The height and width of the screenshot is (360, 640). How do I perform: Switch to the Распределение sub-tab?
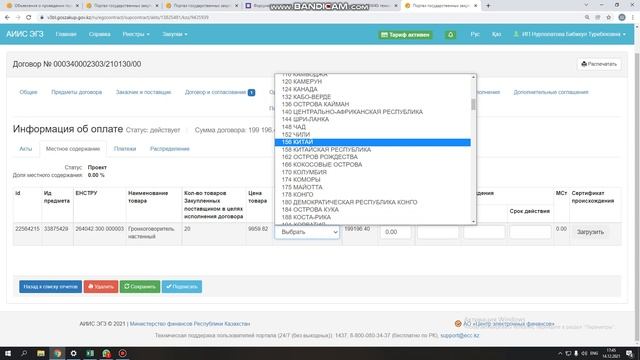tap(170, 149)
